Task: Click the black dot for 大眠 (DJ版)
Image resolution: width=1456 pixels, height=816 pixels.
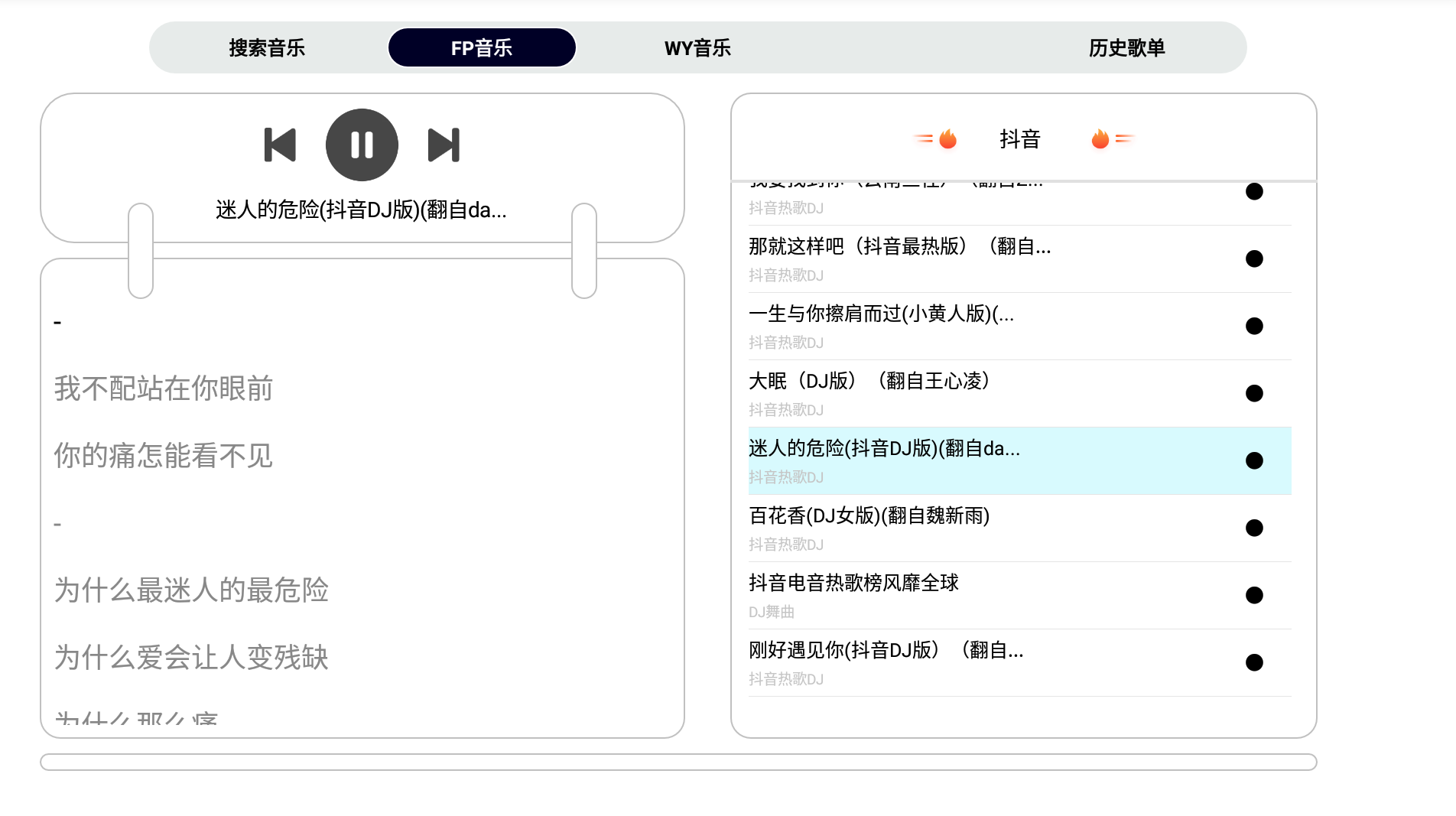Action: 1253,393
